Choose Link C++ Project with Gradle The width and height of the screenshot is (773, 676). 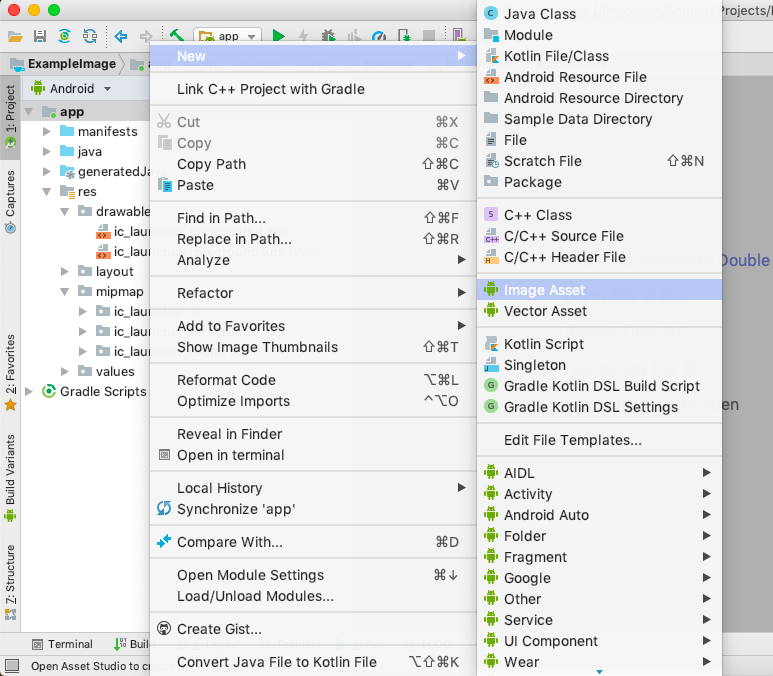[x=313, y=89]
